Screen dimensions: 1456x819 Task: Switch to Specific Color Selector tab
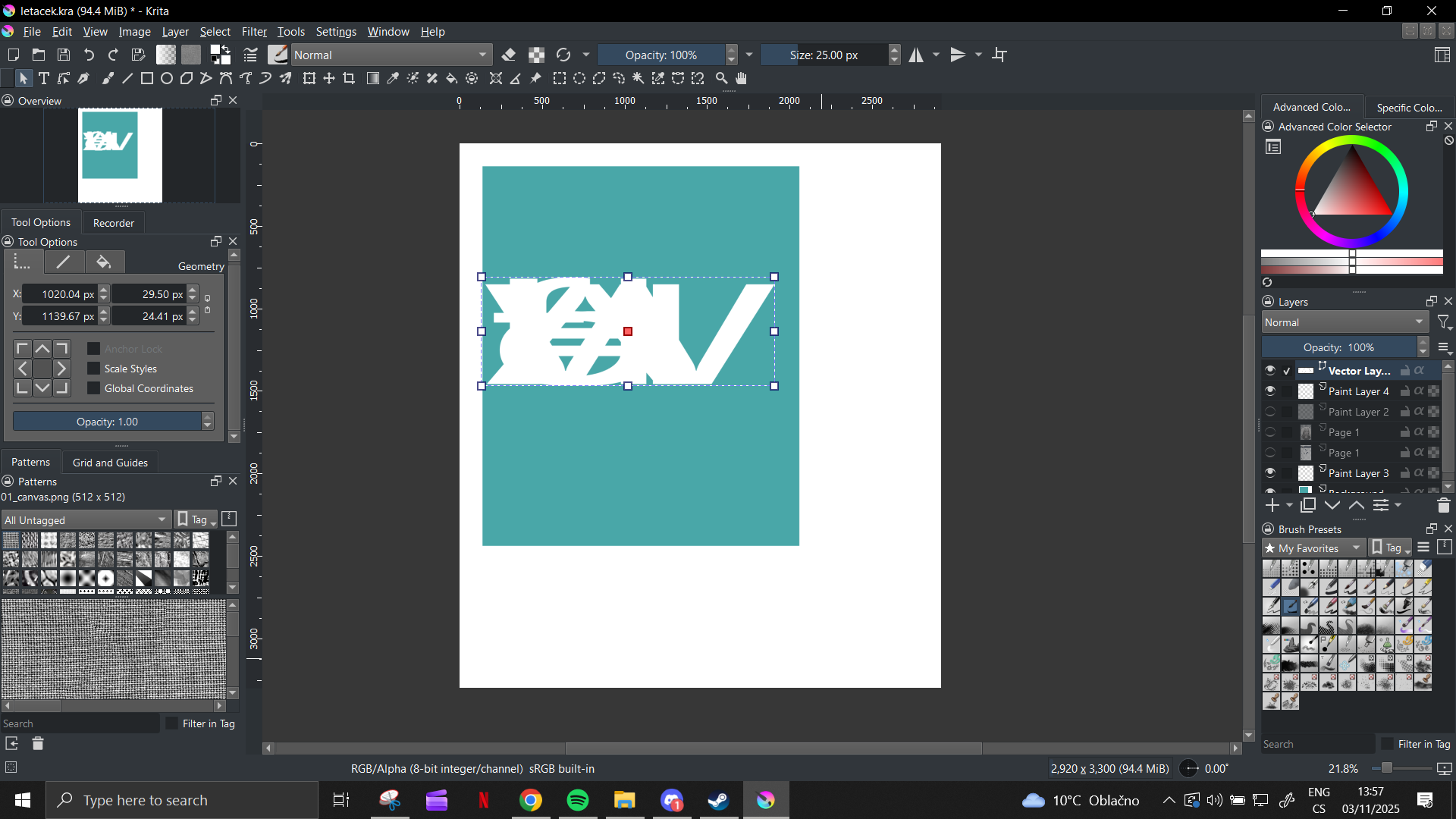point(1409,108)
